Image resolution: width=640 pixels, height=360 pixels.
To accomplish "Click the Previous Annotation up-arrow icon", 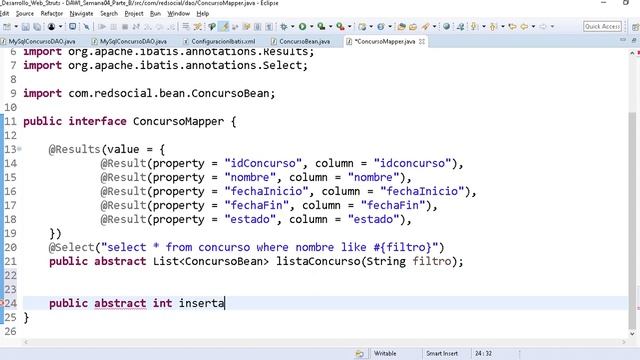I will (493, 27).
